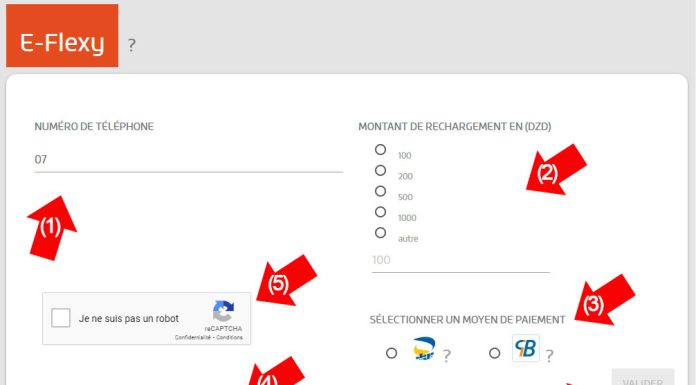Click the E-Flexy orange logo tile
This screenshot has height=385, width=696.
(x=62, y=36)
